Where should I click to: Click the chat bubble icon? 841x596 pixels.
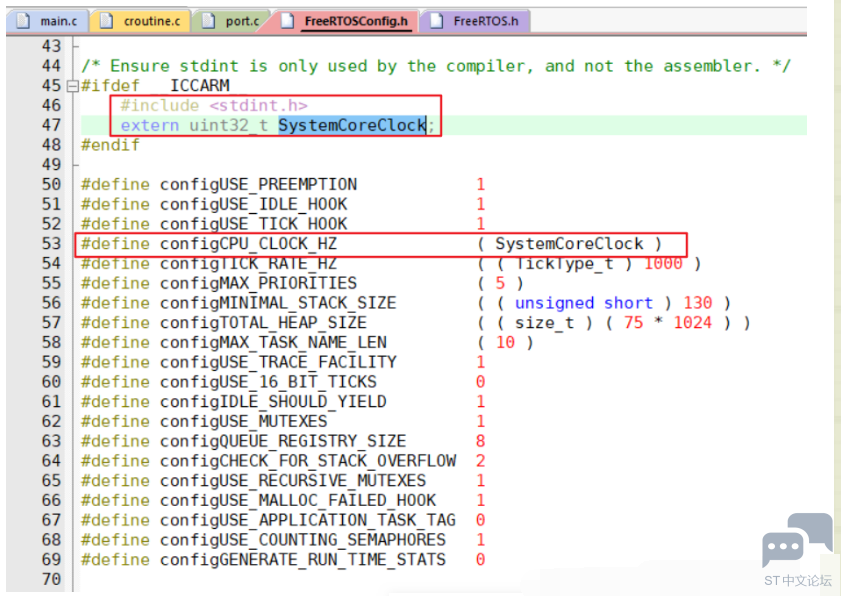[797, 541]
